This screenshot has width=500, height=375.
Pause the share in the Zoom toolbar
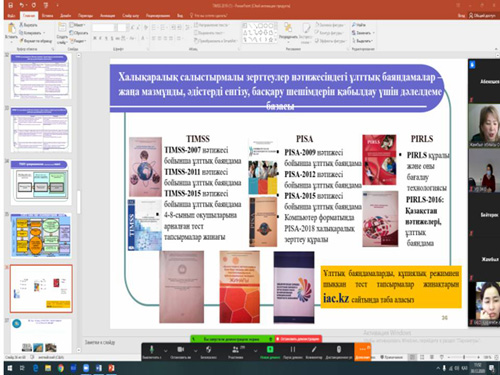(x=293, y=351)
